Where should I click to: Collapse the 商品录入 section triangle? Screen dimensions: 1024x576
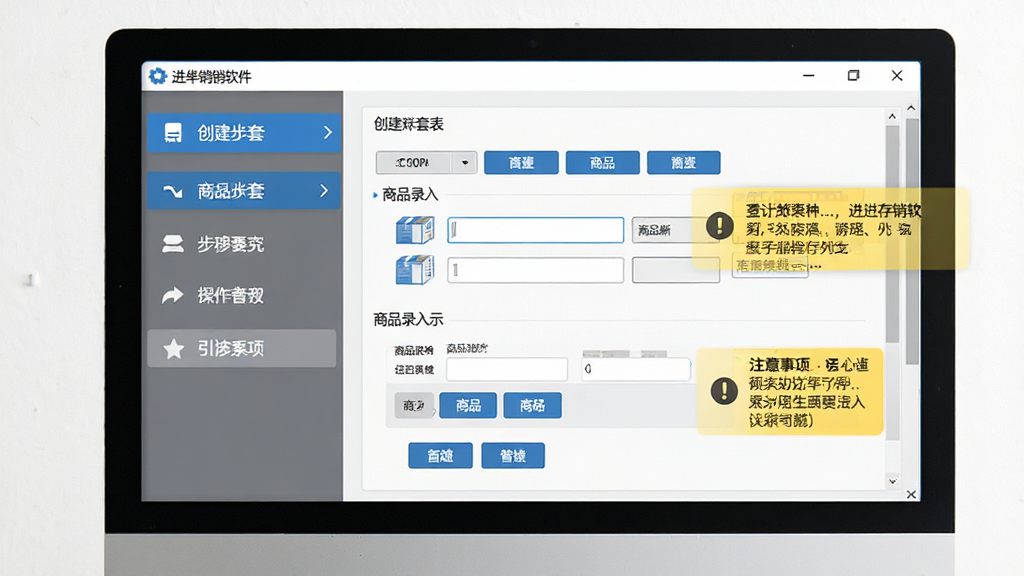tap(376, 195)
